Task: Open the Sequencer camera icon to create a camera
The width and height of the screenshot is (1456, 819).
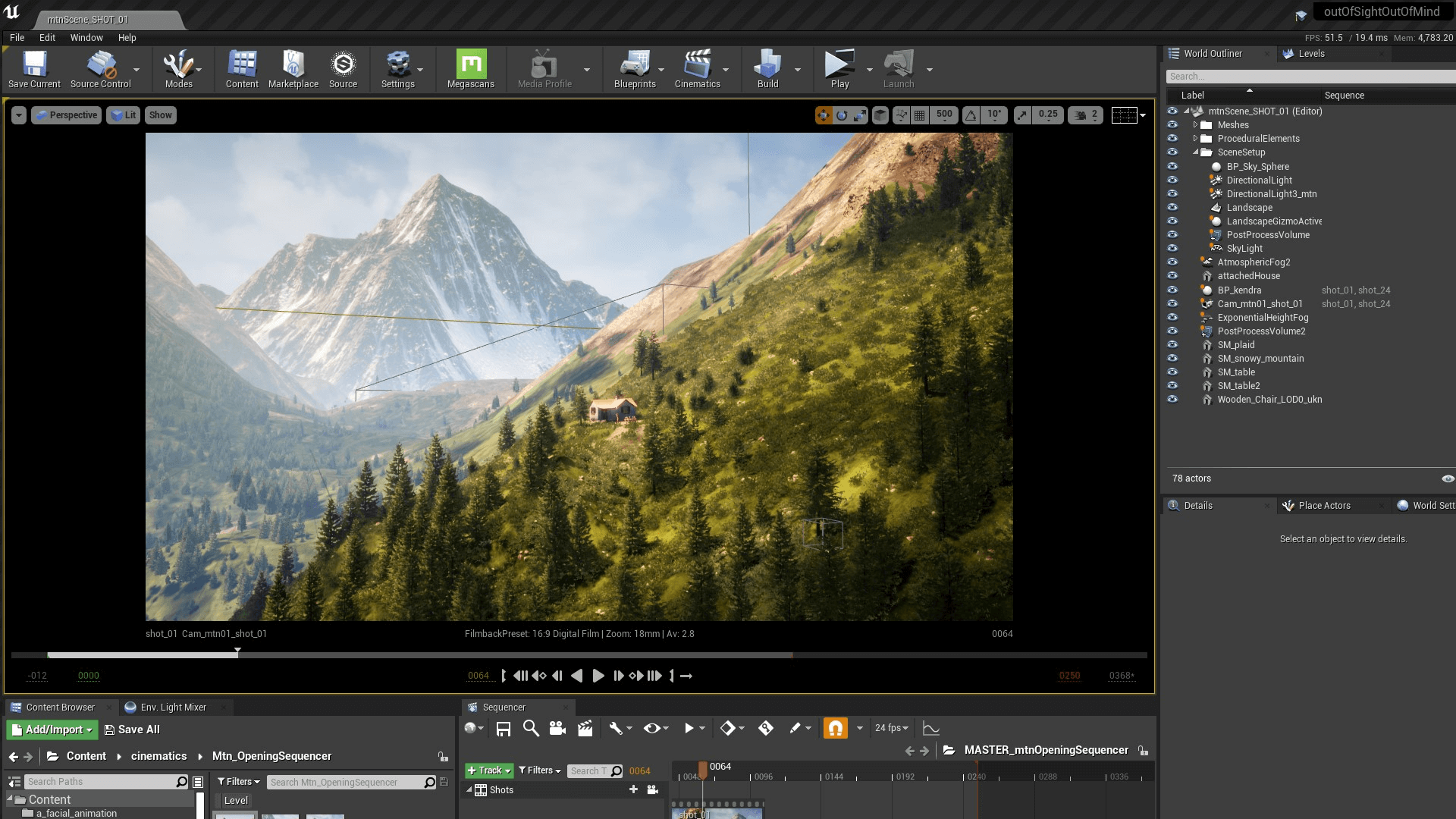Action: (x=557, y=728)
